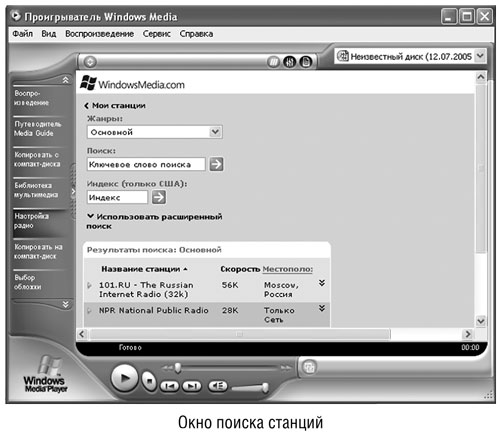Image resolution: width=500 pixels, height=441 pixels.
Task: Select the NPR National Public Radio station
Action: point(153,310)
